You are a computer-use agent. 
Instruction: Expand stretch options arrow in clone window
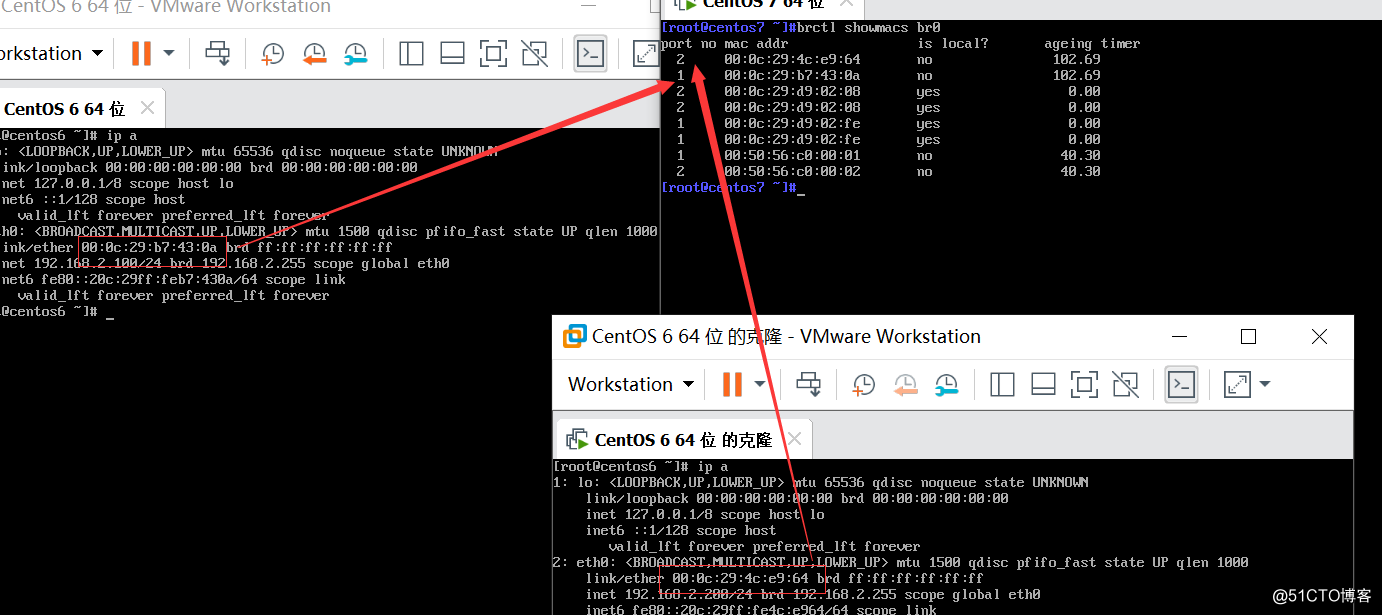click(x=1264, y=384)
